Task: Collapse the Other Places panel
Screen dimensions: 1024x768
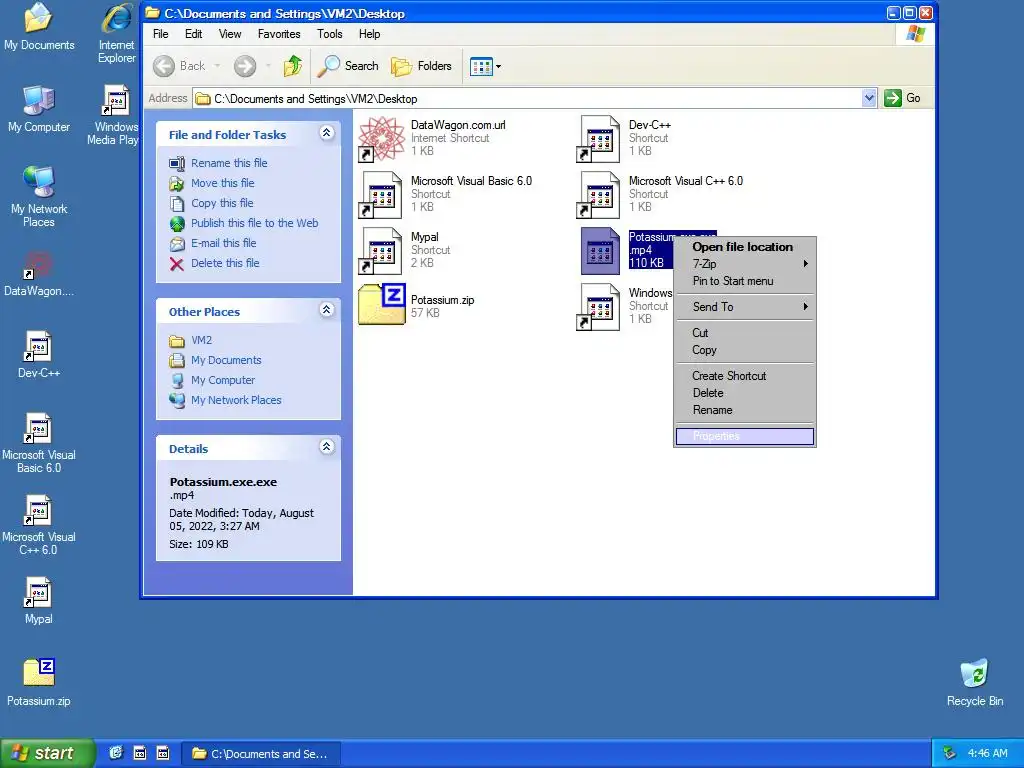Action: coord(327,310)
